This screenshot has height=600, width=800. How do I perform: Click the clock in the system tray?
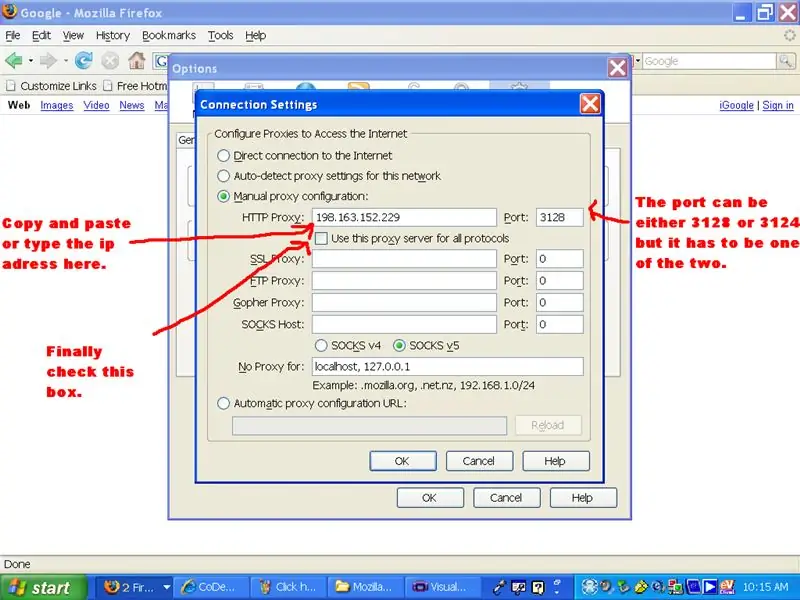765,587
